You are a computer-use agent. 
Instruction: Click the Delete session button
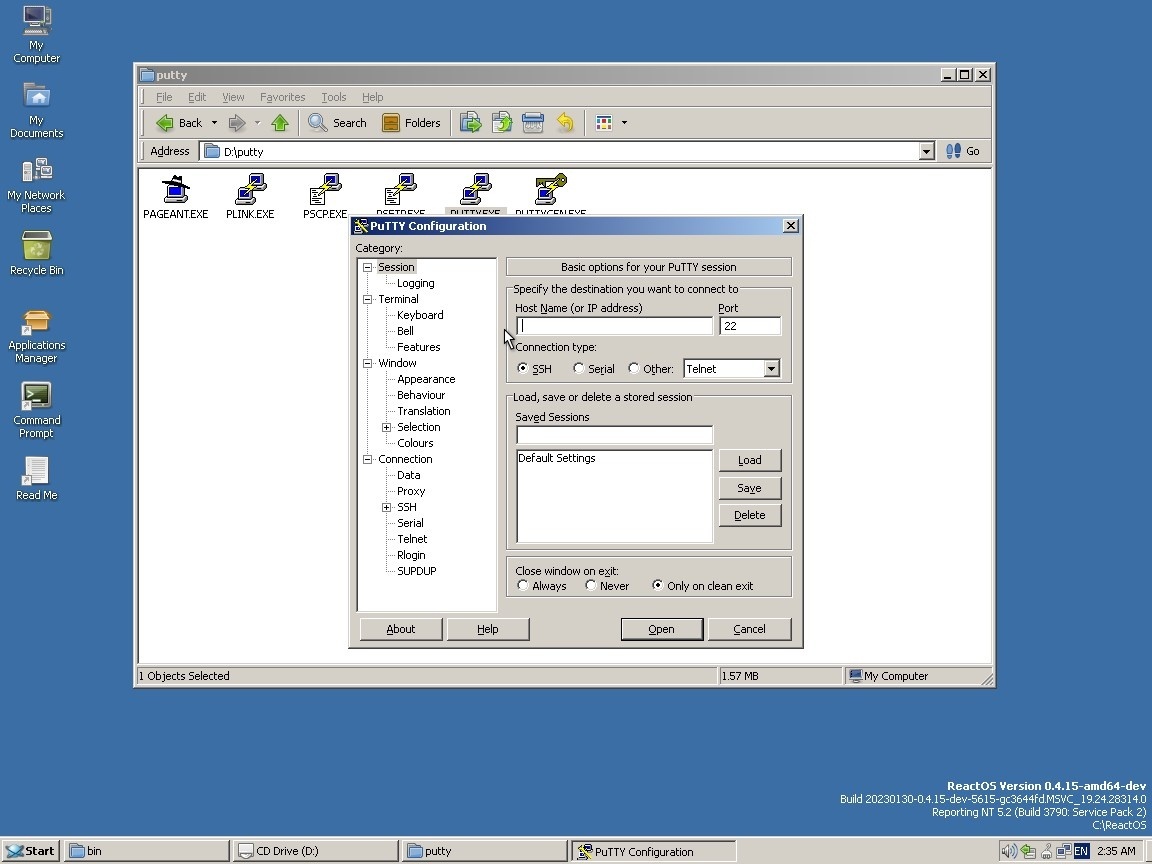coord(749,515)
